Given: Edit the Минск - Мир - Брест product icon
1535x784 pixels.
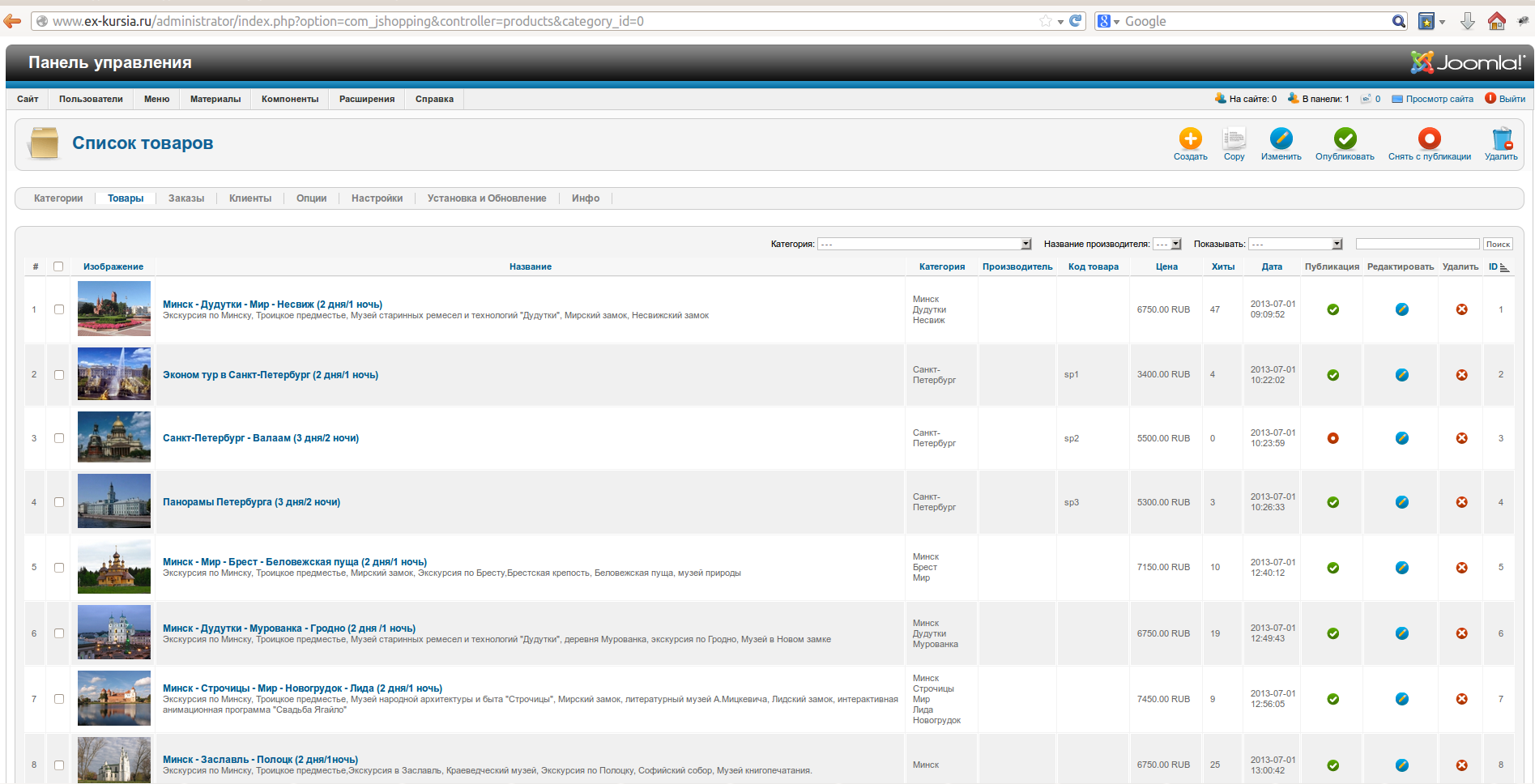Looking at the screenshot, I should coord(1401,568).
